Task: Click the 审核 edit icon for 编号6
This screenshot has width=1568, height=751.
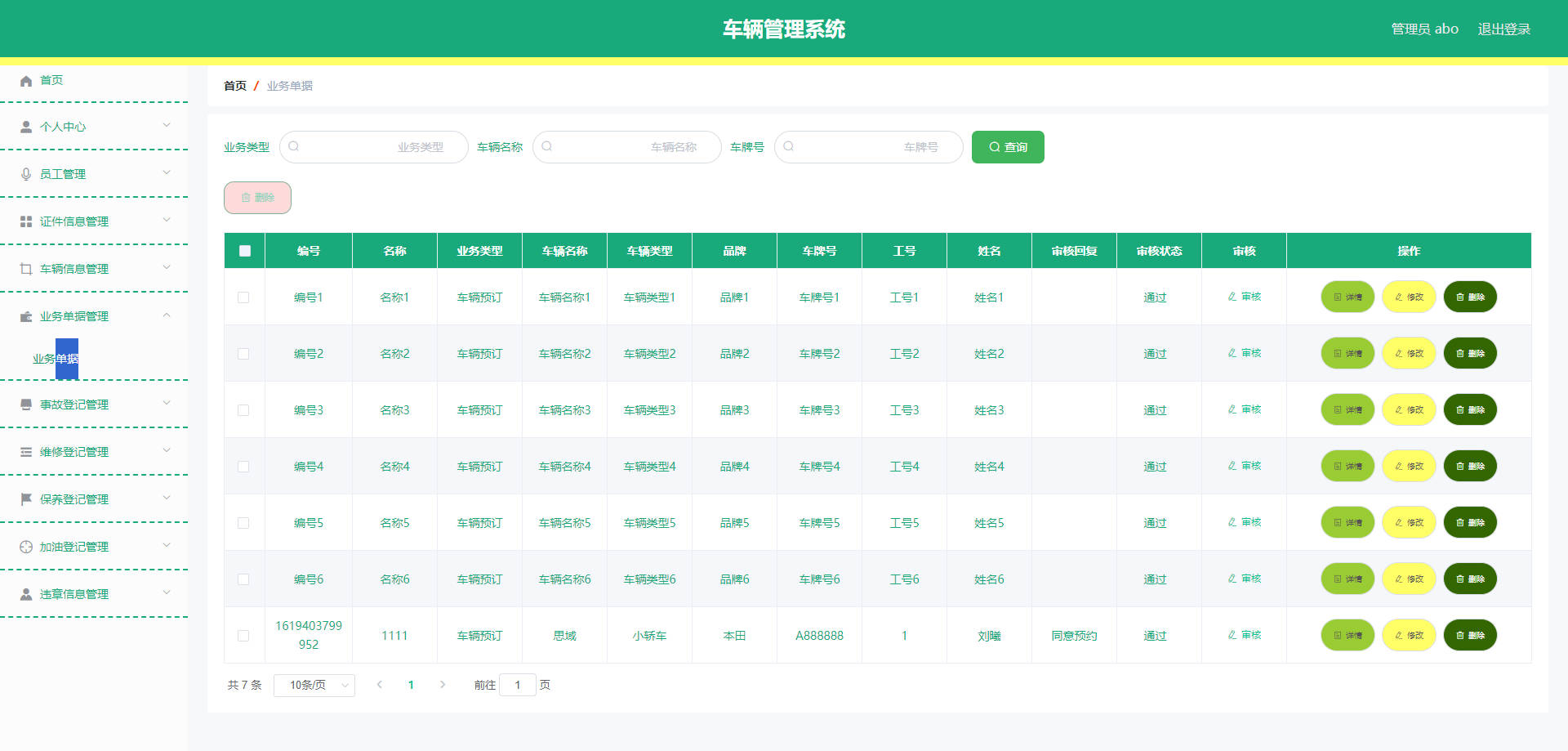Action: click(1232, 579)
